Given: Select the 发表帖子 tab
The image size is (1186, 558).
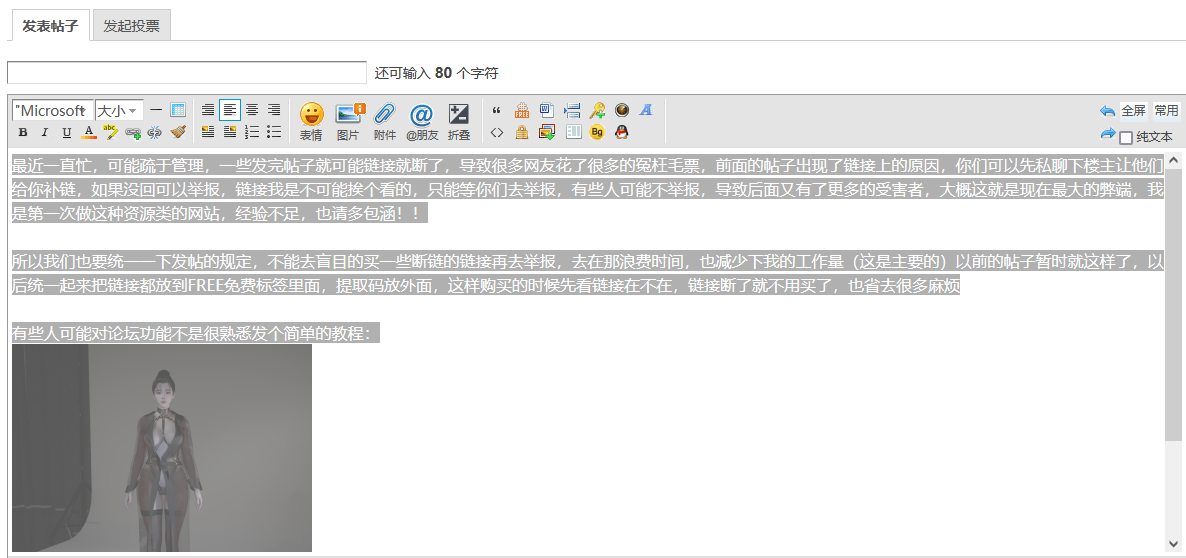Looking at the screenshot, I should 50,26.
